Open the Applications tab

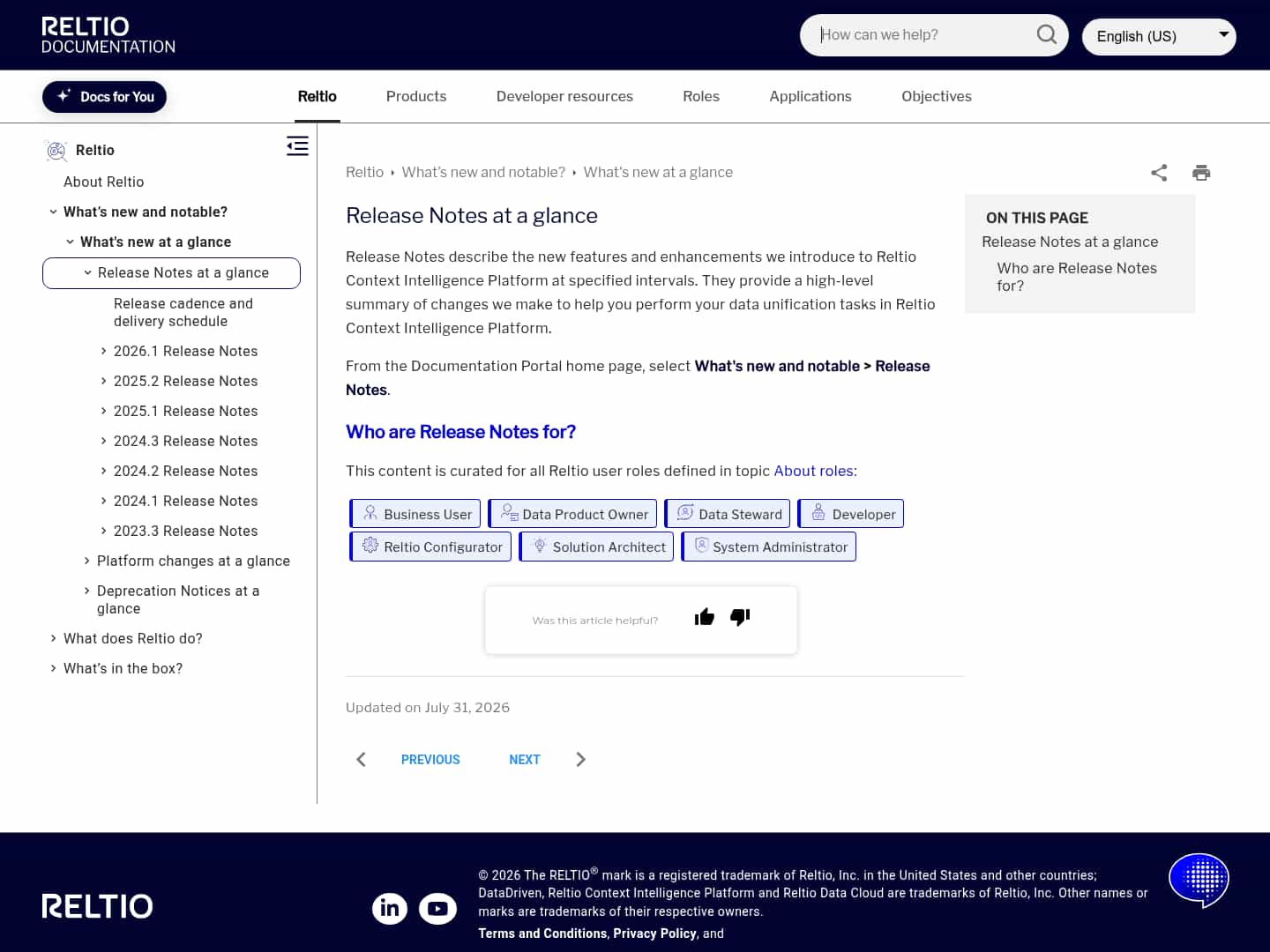coord(811,96)
